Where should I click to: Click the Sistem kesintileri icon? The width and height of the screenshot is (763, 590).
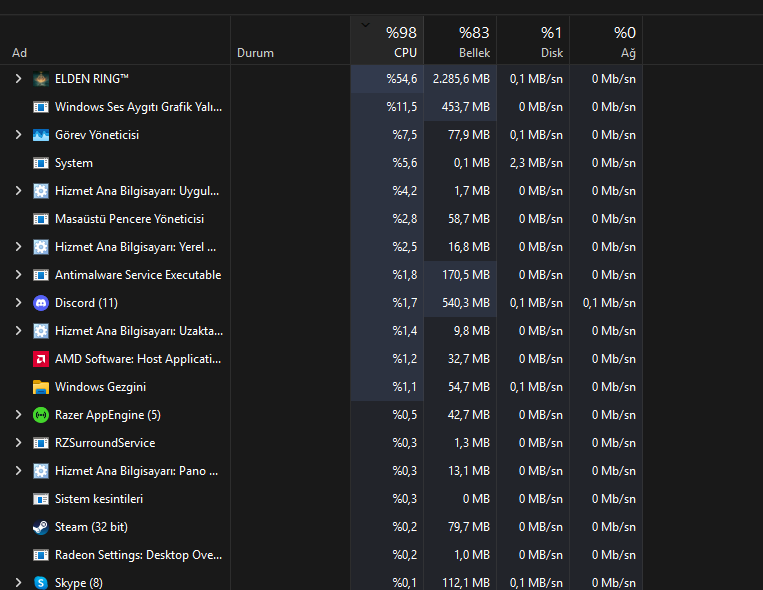coord(41,499)
